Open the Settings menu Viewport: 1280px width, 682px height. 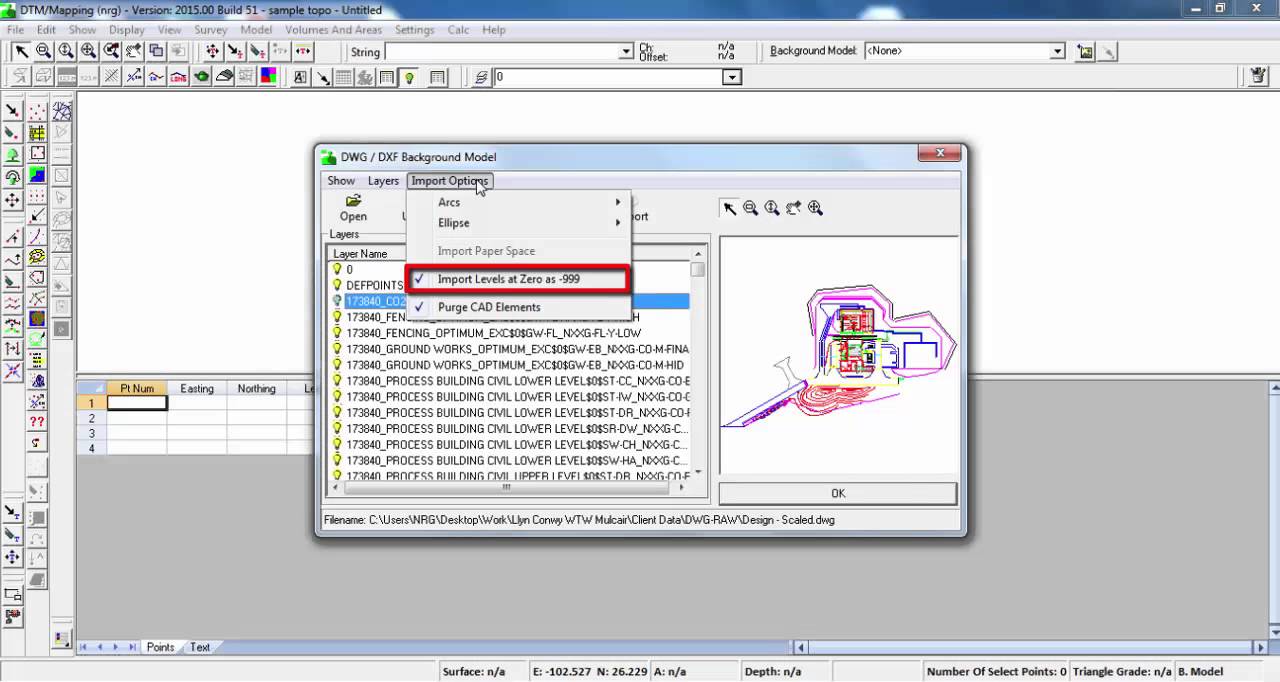(415, 30)
